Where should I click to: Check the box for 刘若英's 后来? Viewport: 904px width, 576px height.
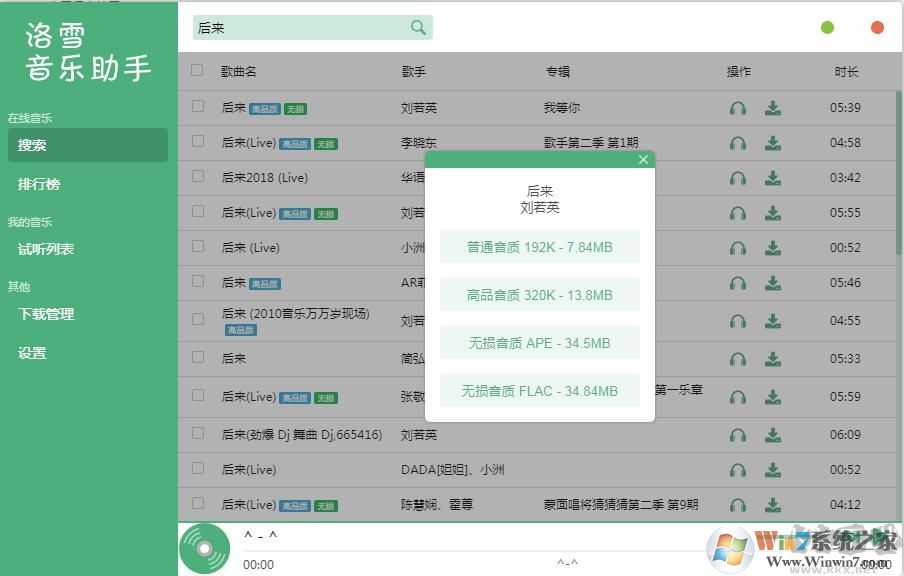coord(197,107)
